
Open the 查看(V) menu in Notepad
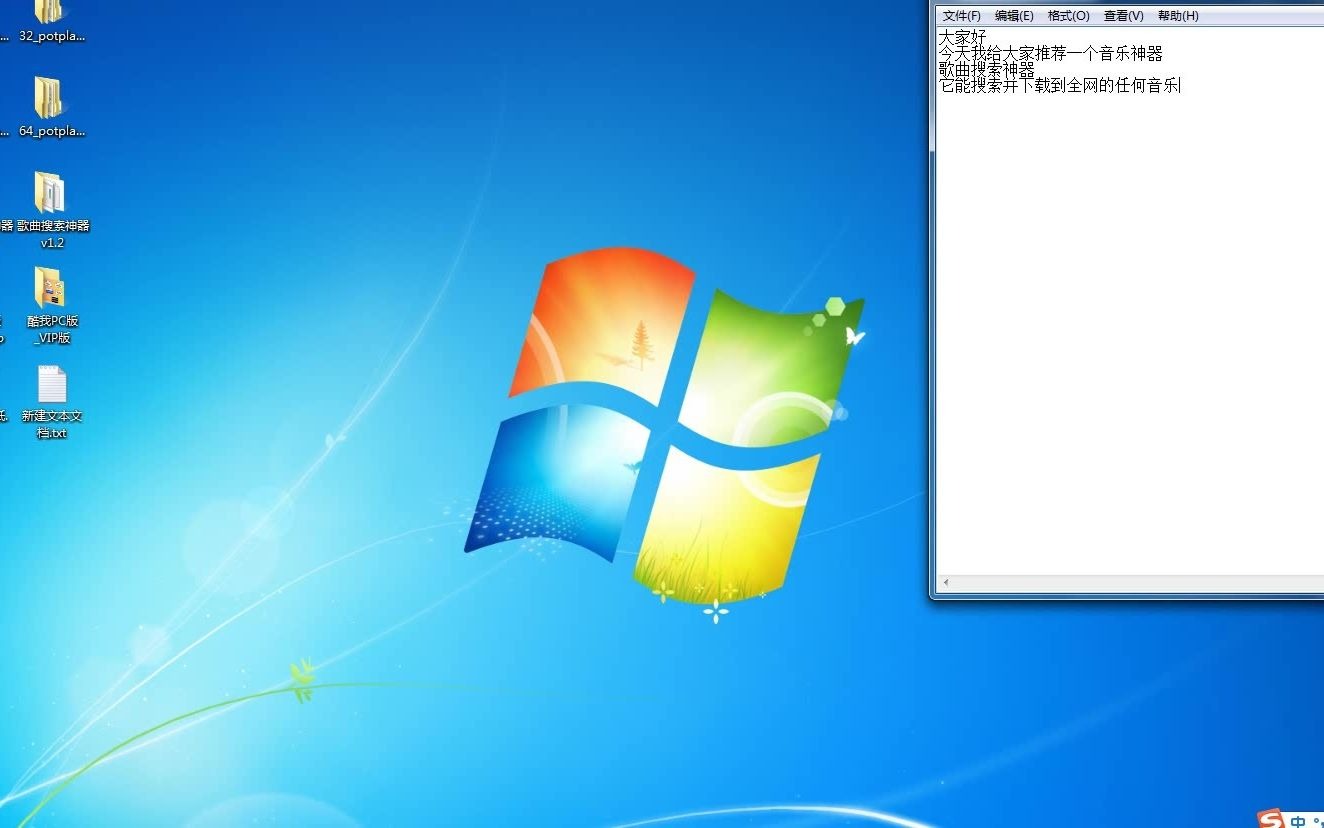1123,16
